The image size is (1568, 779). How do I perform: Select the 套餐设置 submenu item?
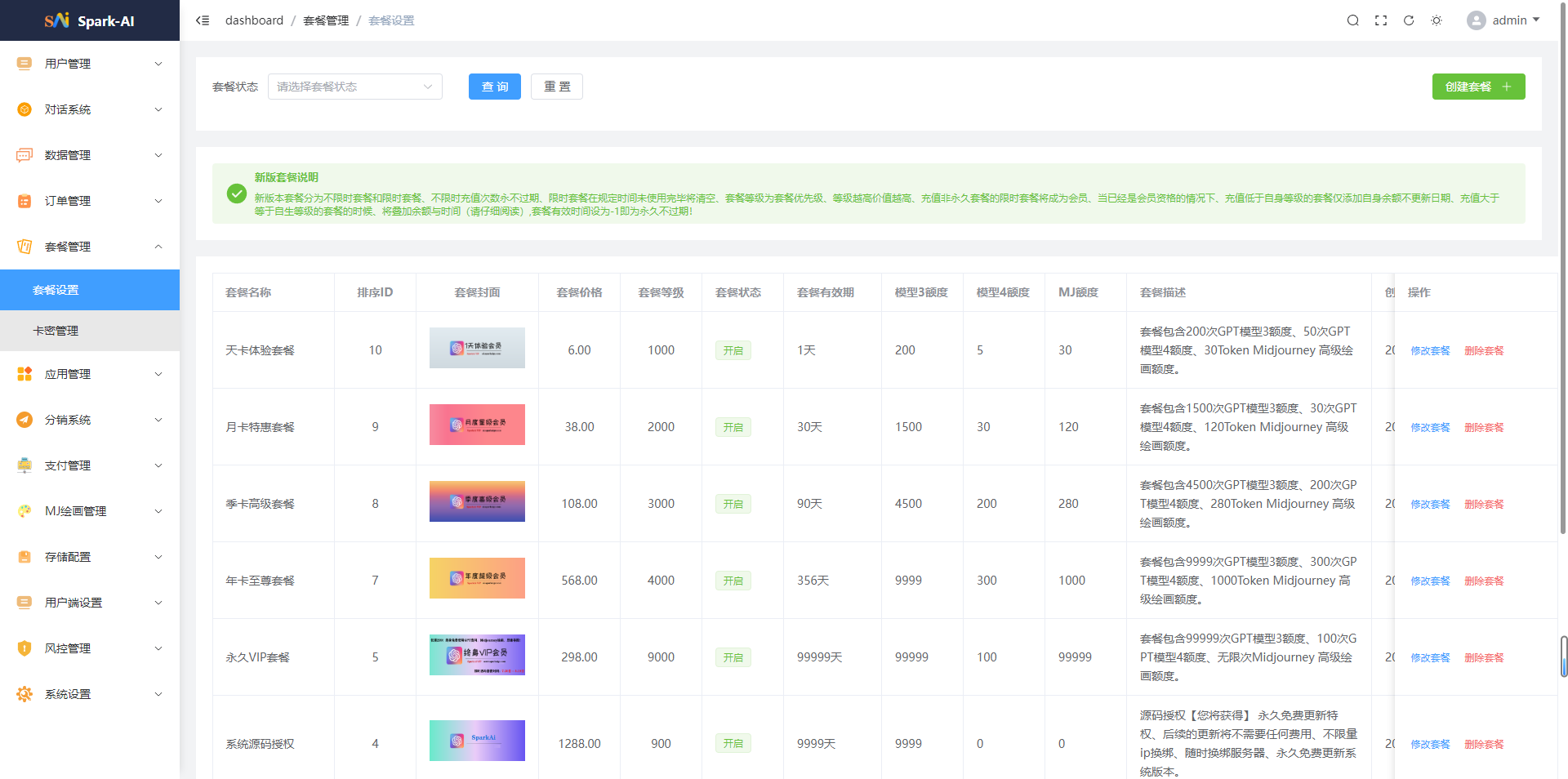(x=56, y=290)
